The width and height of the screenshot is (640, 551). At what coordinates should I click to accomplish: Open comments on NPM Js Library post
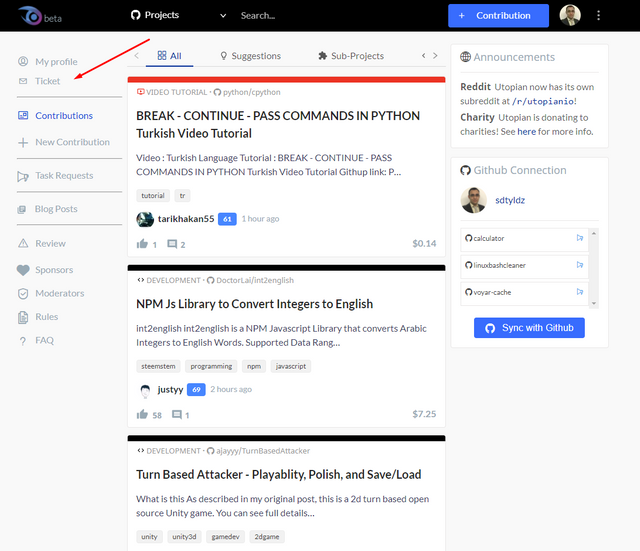(177, 415)
